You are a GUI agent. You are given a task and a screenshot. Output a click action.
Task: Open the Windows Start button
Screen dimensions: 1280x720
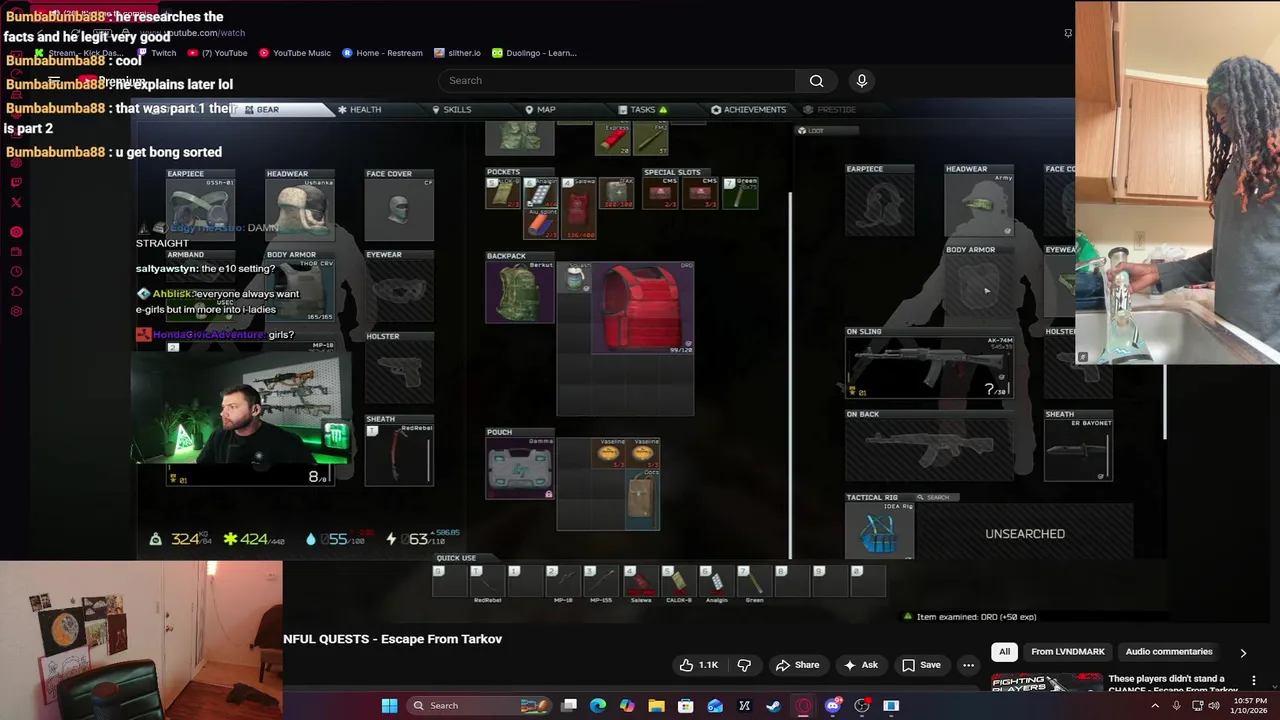389,706
